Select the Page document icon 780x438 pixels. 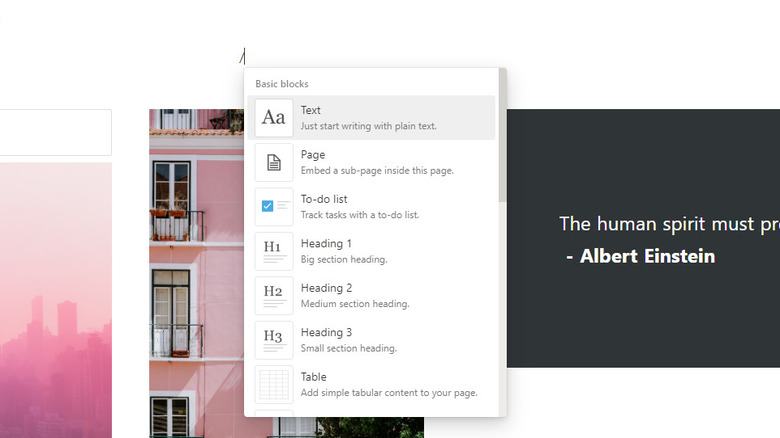coord(273,162)
